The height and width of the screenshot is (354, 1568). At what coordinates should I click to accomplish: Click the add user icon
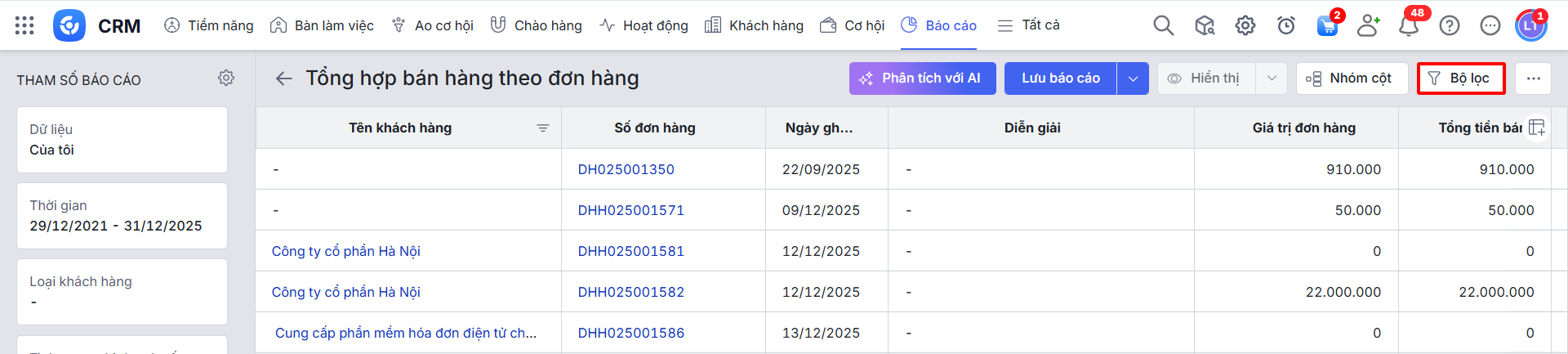(x=1367, y=25)
